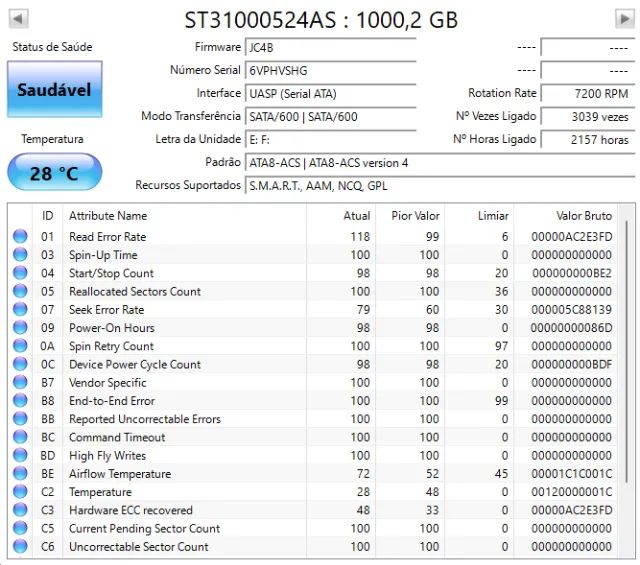The width and height of the screenshot is (640, 565).
Task: Click the Atual value 118
Action: click(x=360, y=237)
